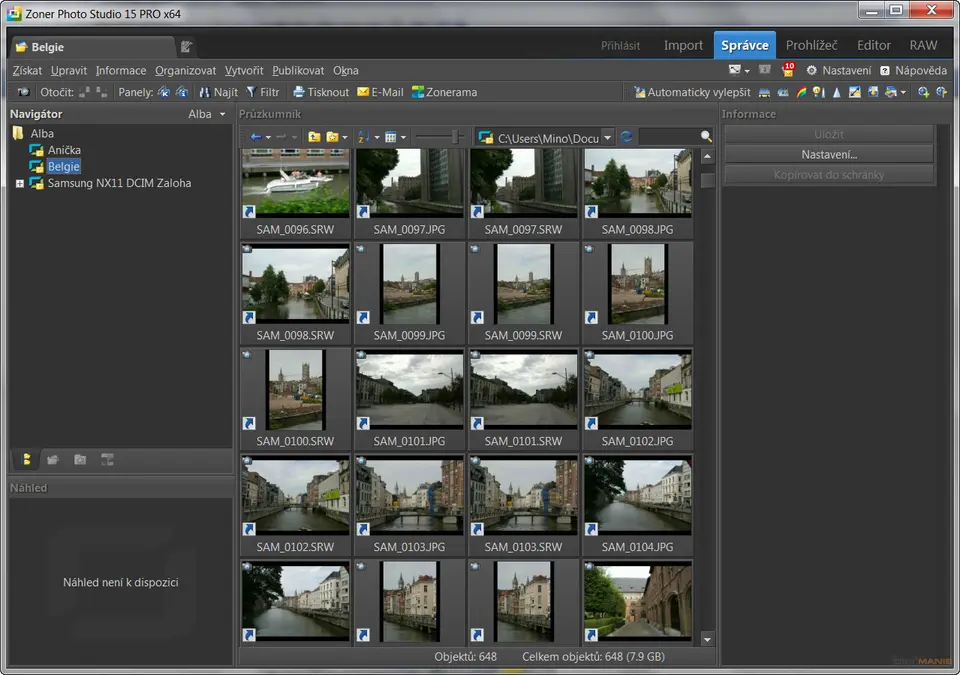Click the camera import icon in toolbar
This screenshot has width=960, height=675.
23,92
